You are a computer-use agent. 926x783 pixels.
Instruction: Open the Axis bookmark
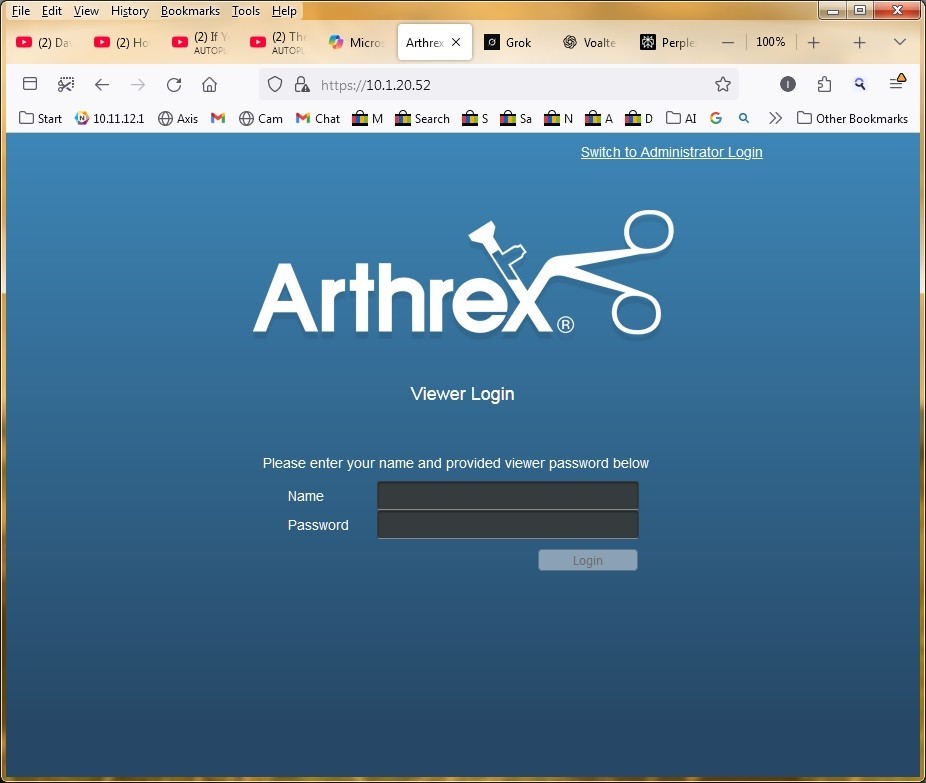(178, 119)
